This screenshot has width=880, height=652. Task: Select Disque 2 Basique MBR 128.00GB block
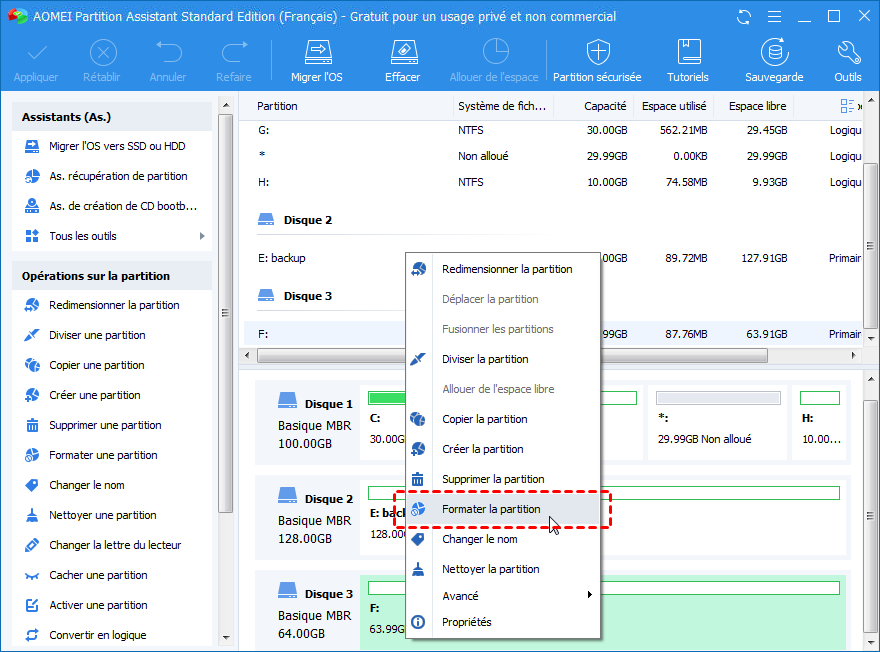pos(308,518)
